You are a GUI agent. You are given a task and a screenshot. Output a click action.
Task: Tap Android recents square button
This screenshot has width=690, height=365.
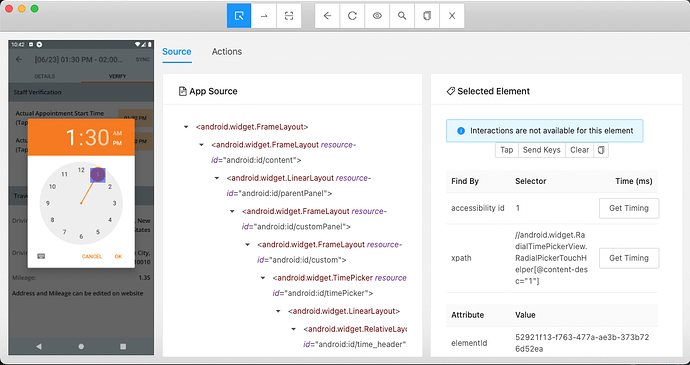pos(123,347)
